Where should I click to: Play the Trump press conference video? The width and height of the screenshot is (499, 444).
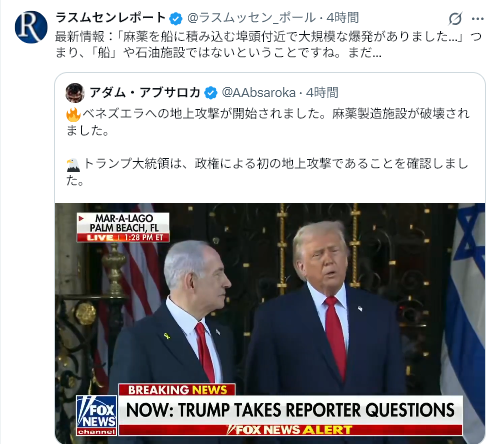[x=270, y=323]
